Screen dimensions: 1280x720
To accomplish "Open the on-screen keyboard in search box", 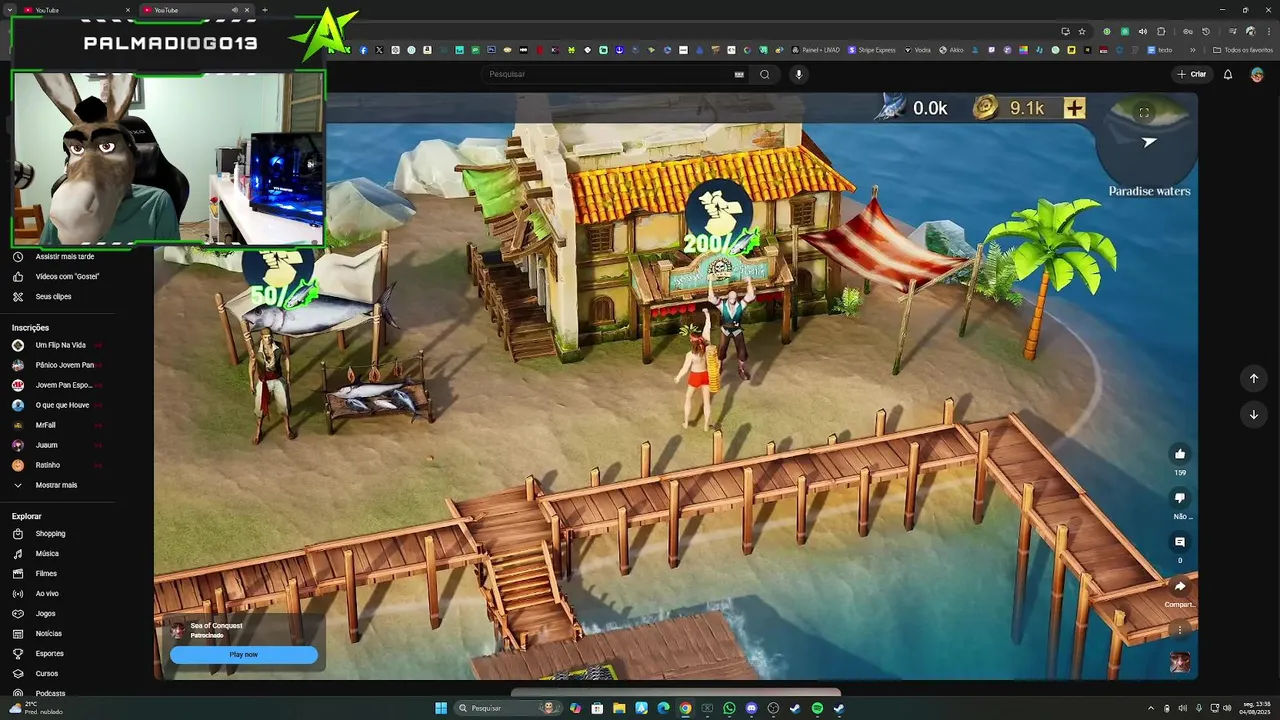I will [739, 74].
